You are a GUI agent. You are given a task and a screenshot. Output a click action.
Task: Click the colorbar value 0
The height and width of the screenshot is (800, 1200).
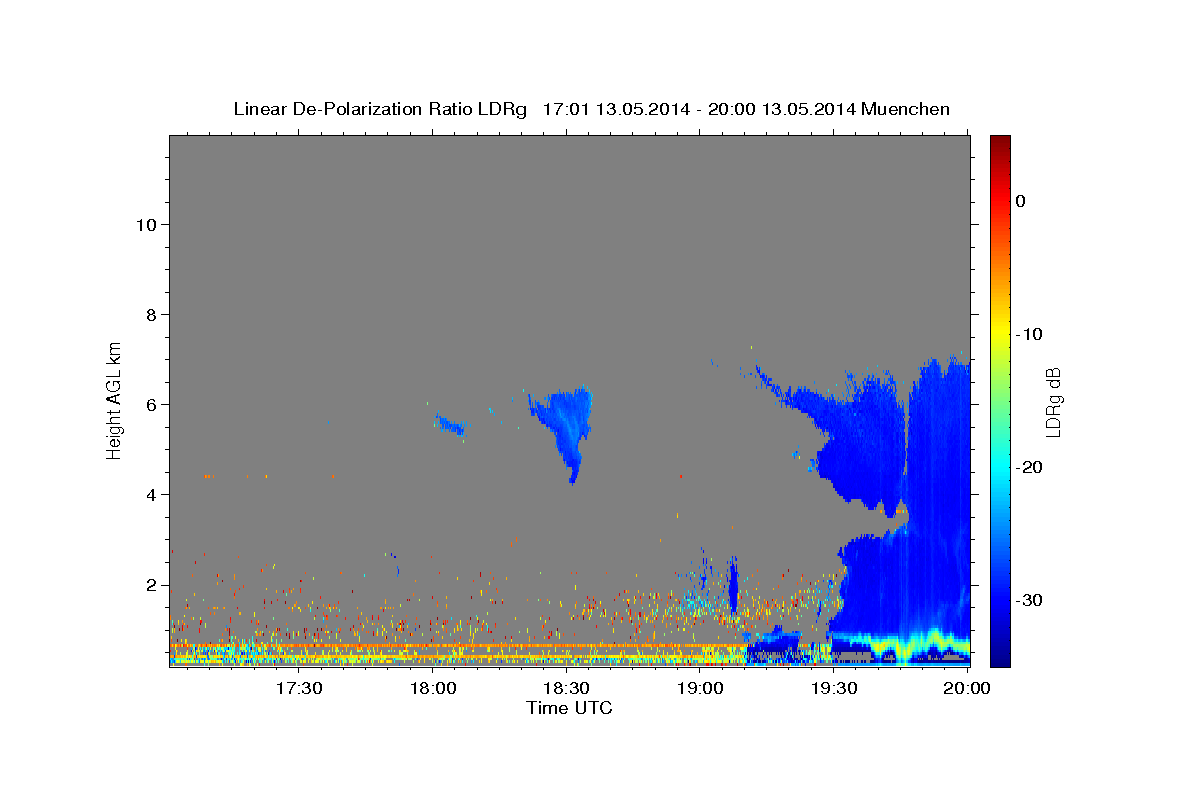(1021, 201)
